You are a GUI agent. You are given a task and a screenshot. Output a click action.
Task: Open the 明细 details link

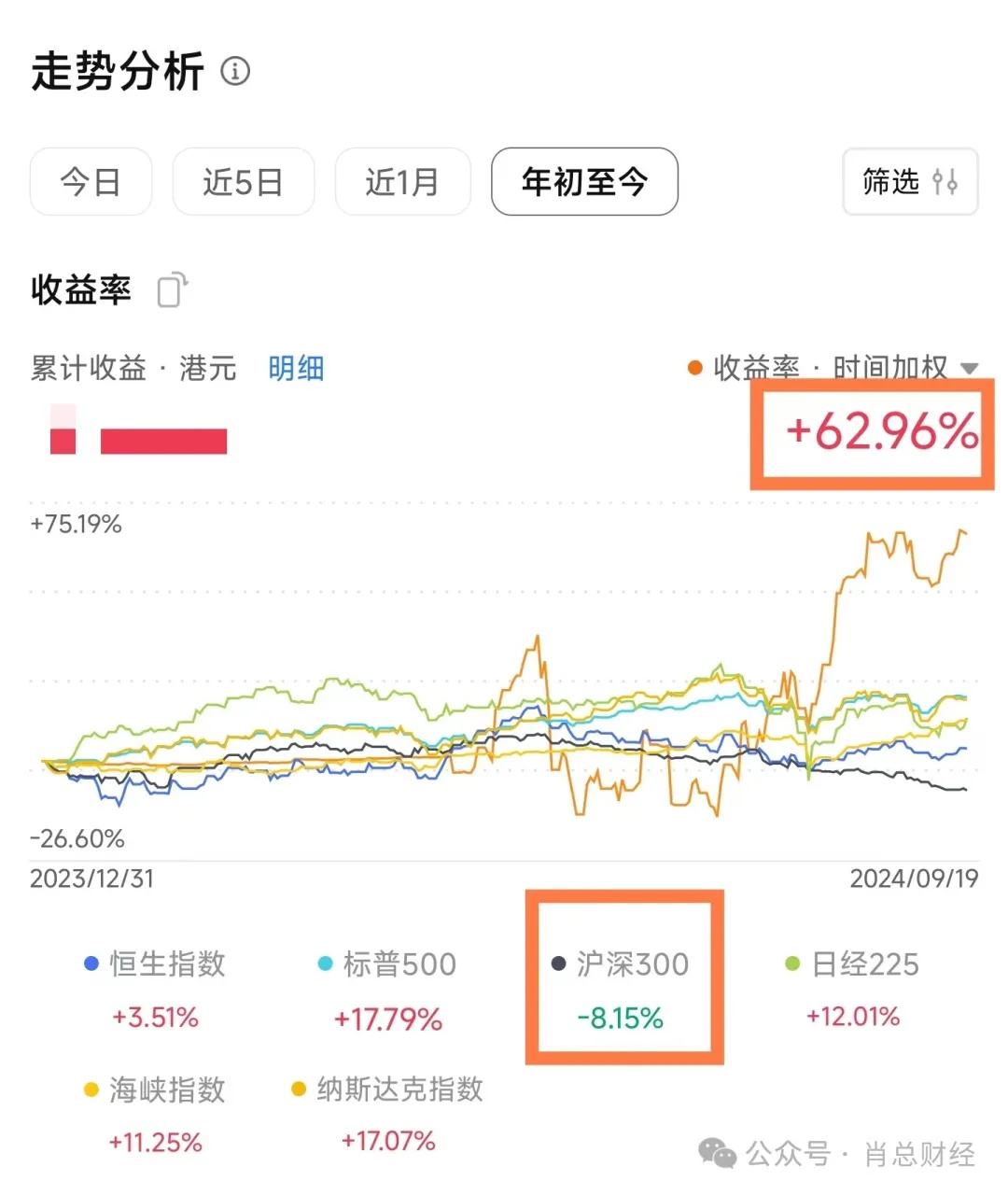click(x=296, y=369)
